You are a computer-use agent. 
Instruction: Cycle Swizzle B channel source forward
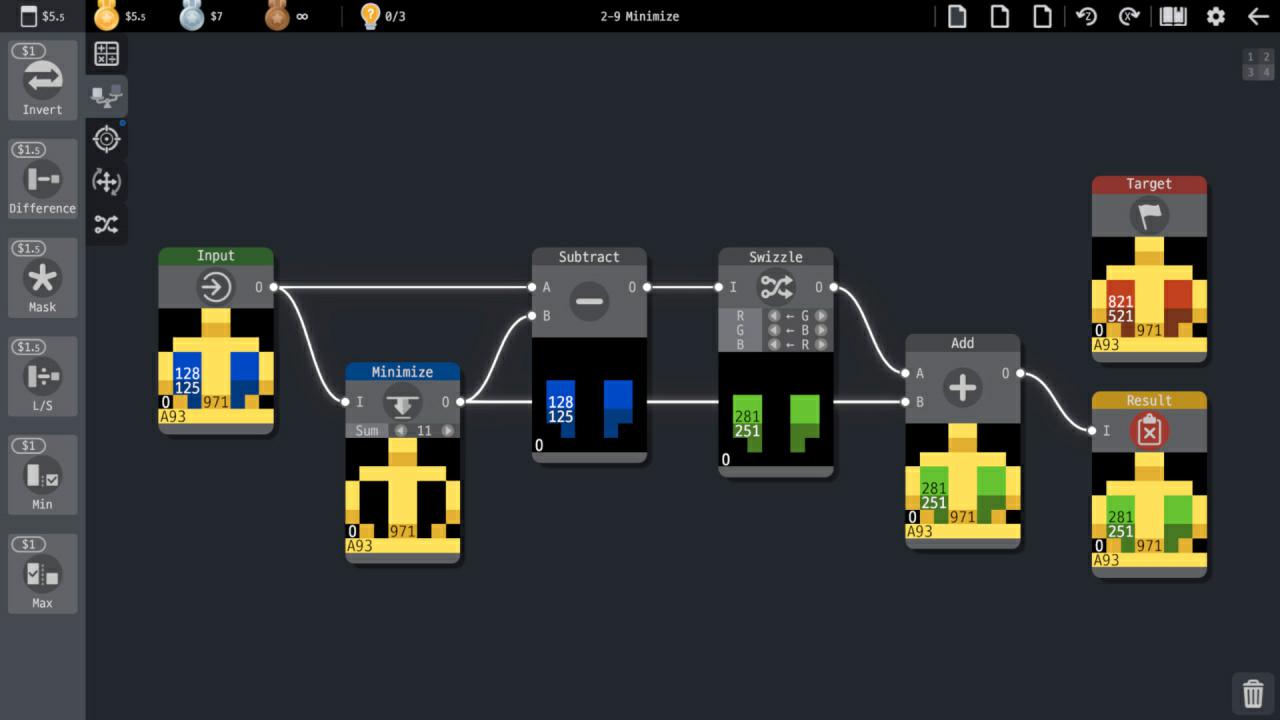pos(821,344)
